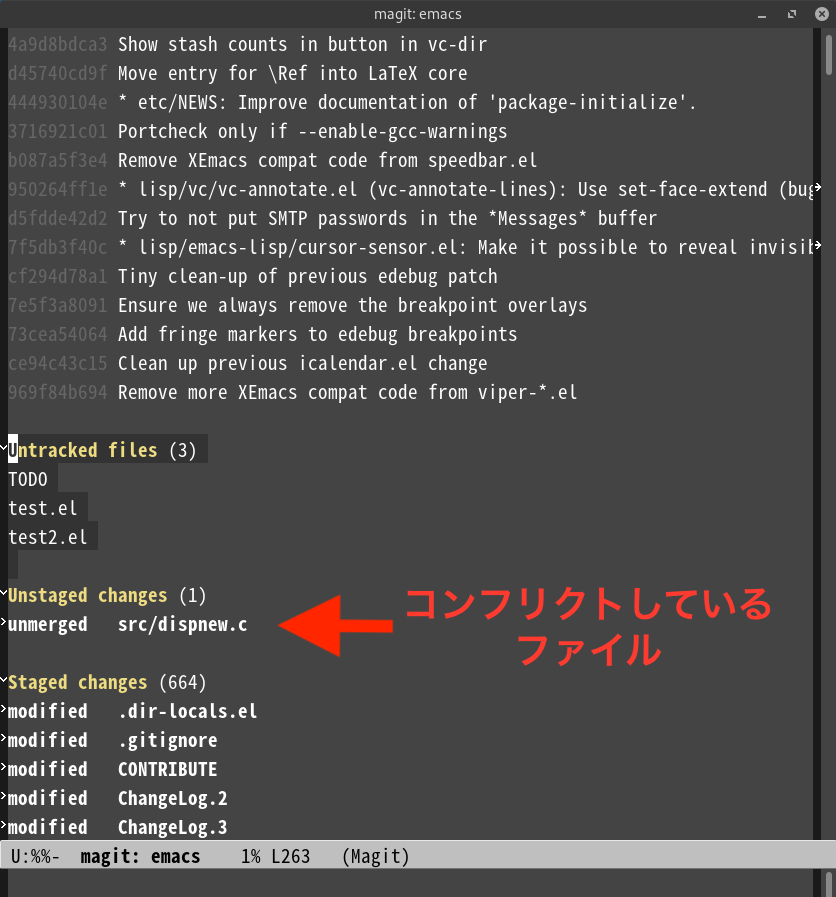
Task: Click the (Magit) mode indicator
Action: [x=375, y=856]
